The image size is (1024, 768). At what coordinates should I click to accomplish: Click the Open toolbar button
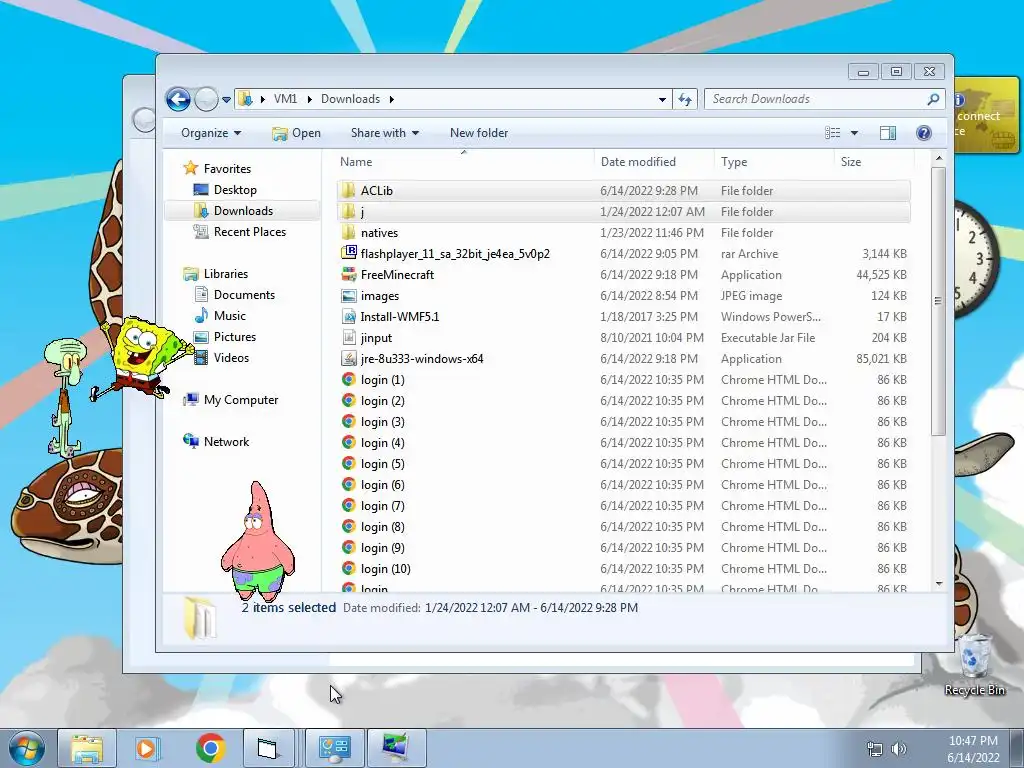pyautogui.click(x=296, y=133)
